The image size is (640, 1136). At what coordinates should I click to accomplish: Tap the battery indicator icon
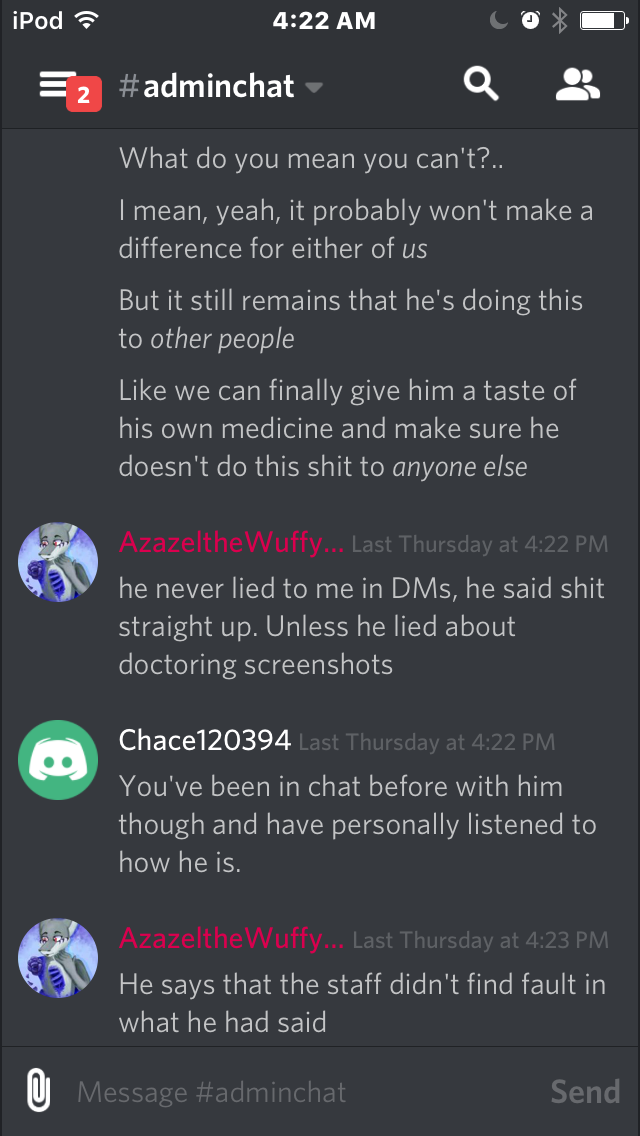[x=604, y=21]
